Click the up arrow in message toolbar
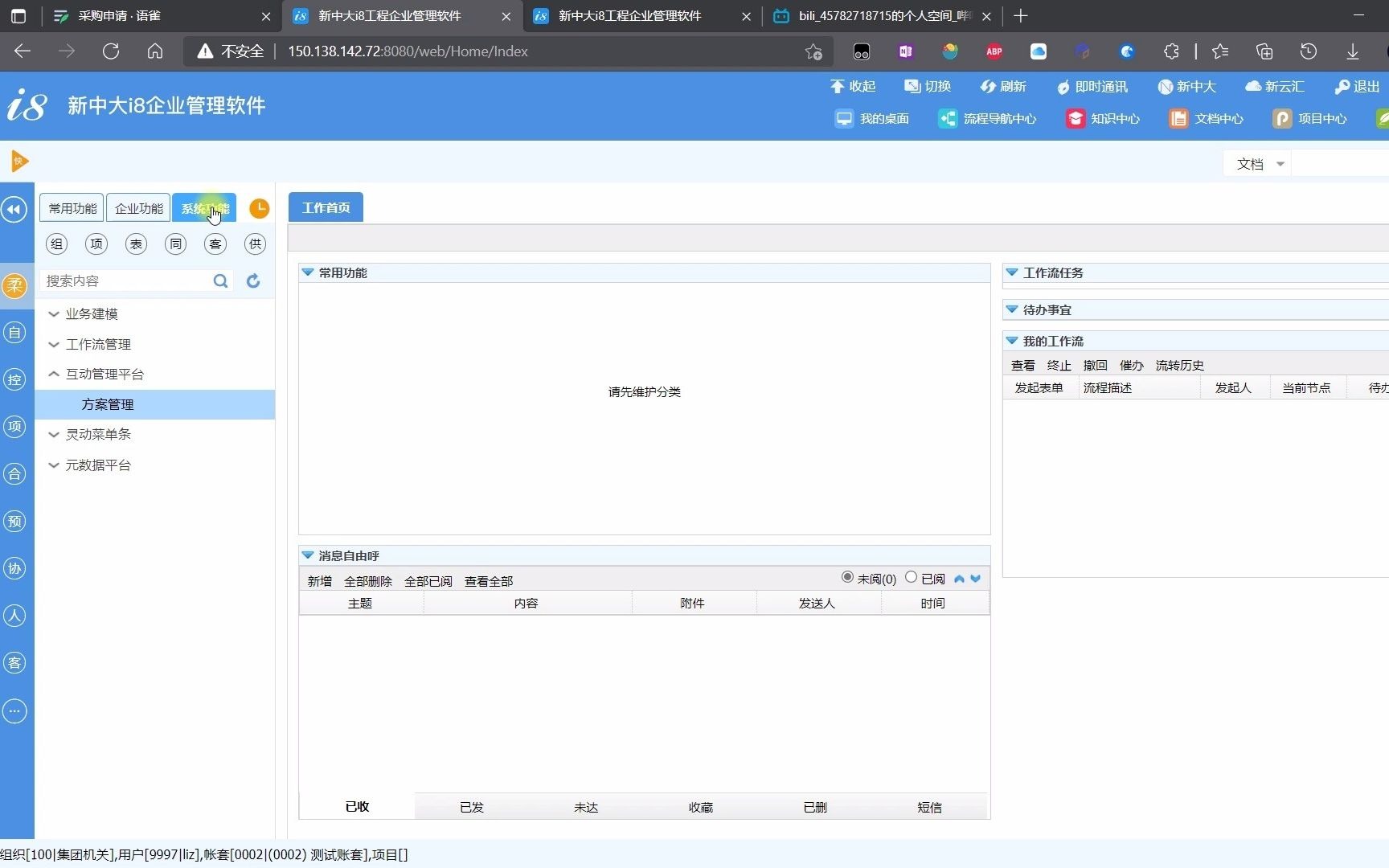 pyautogui.click(x=959, y=579)
